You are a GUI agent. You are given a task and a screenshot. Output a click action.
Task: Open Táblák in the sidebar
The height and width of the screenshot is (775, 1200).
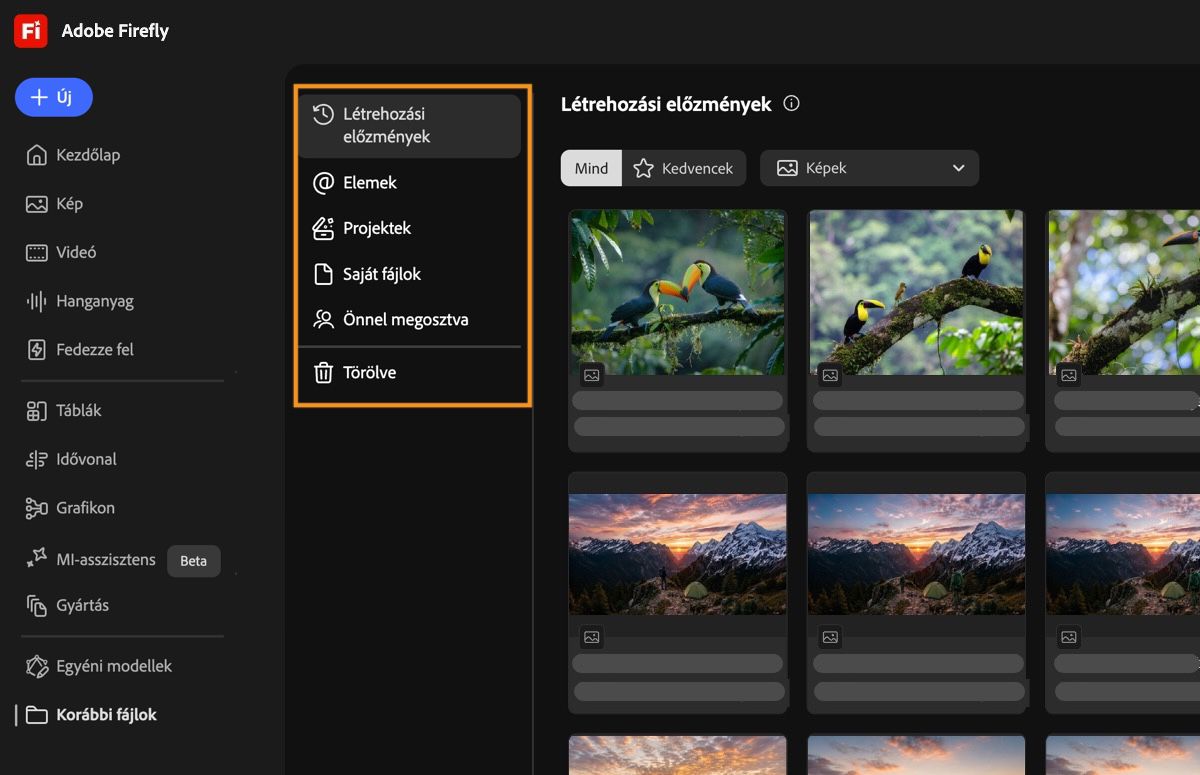coord(79,410)
